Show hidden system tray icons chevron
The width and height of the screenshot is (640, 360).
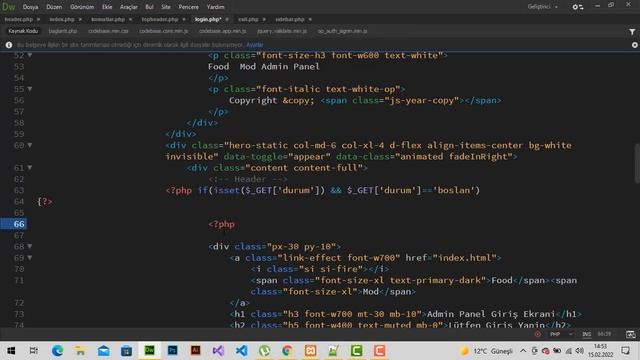coord(523,351)
